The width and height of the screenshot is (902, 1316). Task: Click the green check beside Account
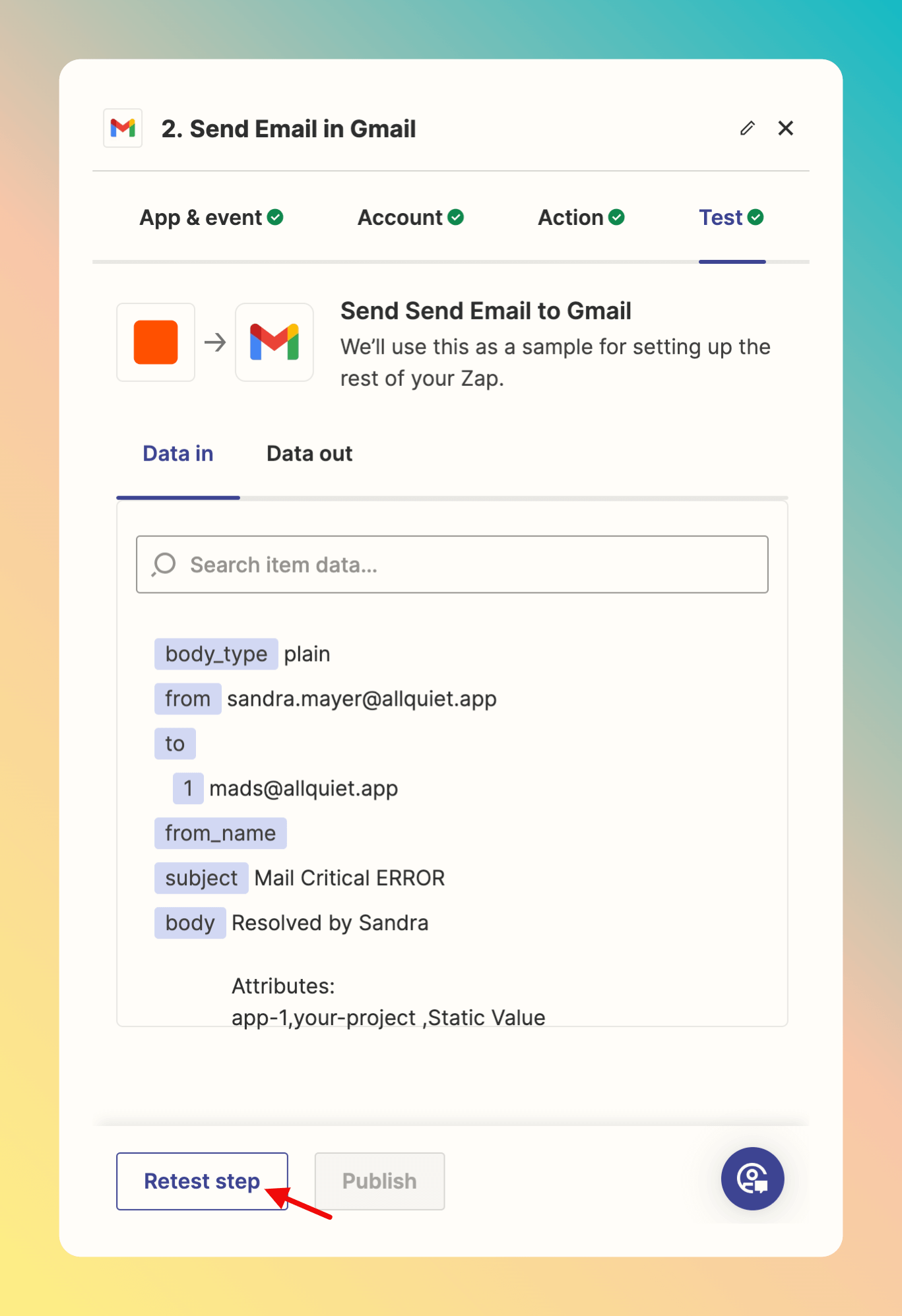[x=456, y=217]
